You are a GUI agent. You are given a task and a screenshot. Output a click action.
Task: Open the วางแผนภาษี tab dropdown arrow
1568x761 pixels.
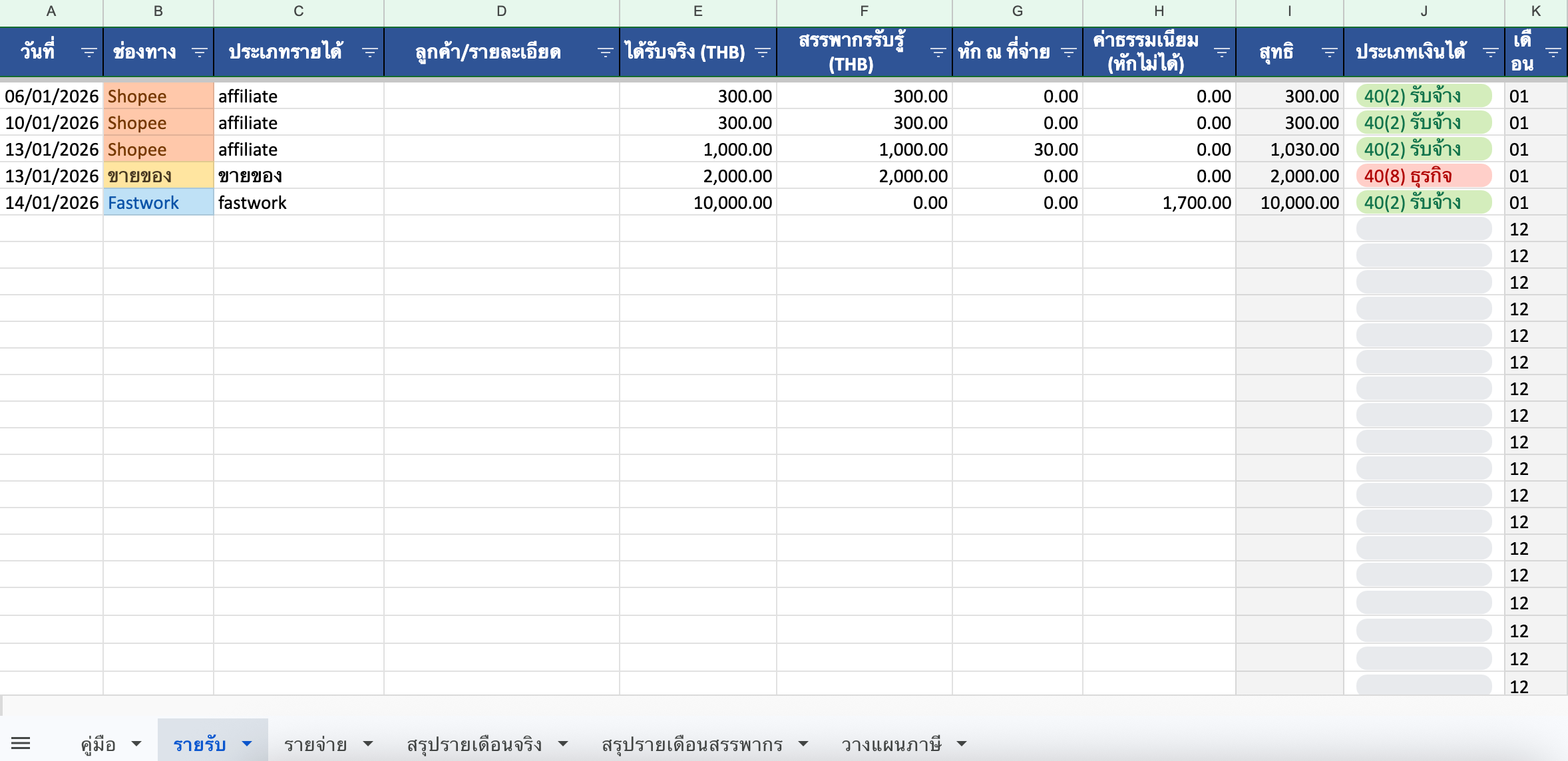coord(961,744)
